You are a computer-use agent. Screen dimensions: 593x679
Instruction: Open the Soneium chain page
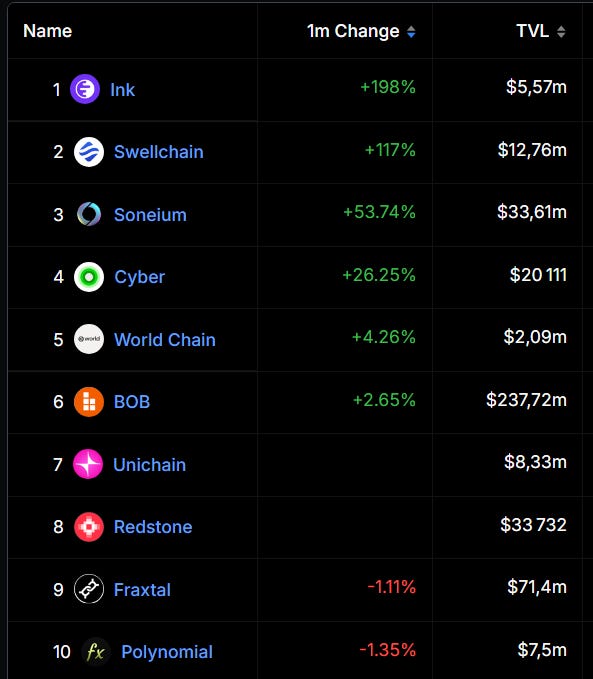click(150, 215)
